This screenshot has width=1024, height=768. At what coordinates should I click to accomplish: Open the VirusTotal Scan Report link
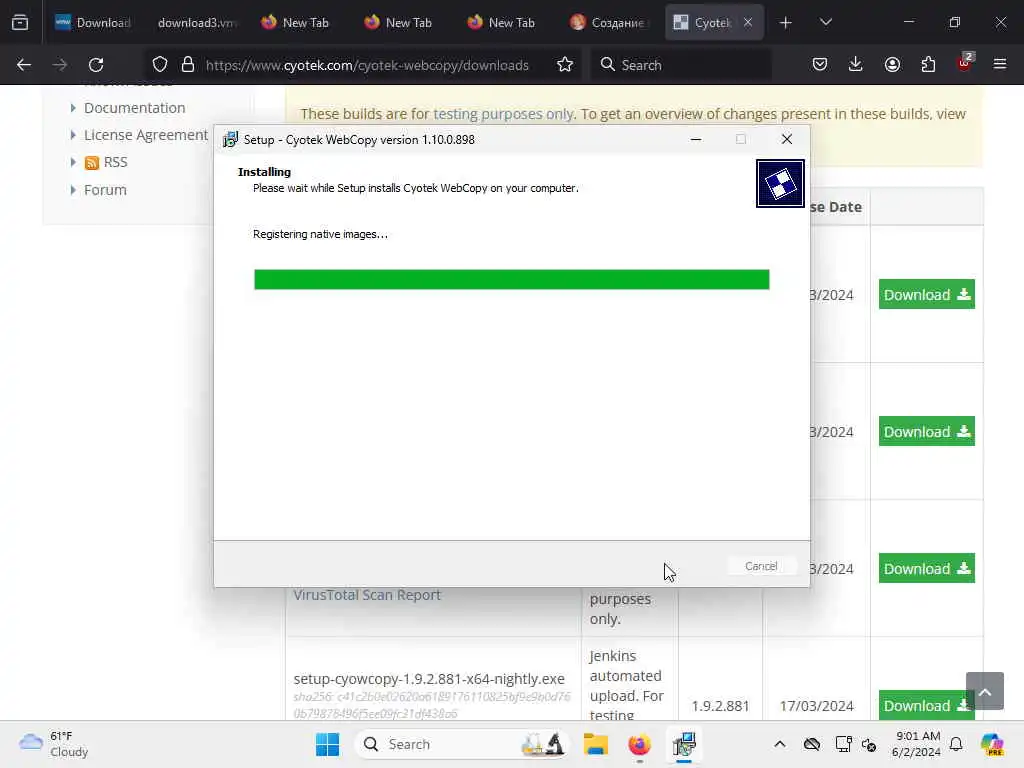point(367,595)
